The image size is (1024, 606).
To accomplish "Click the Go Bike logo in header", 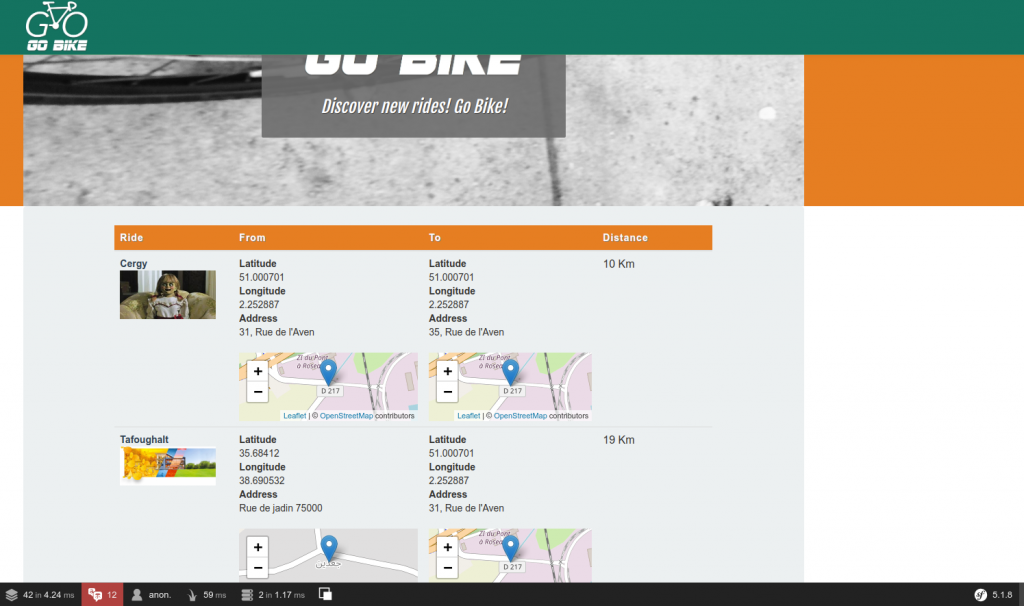I will [56, 27].
